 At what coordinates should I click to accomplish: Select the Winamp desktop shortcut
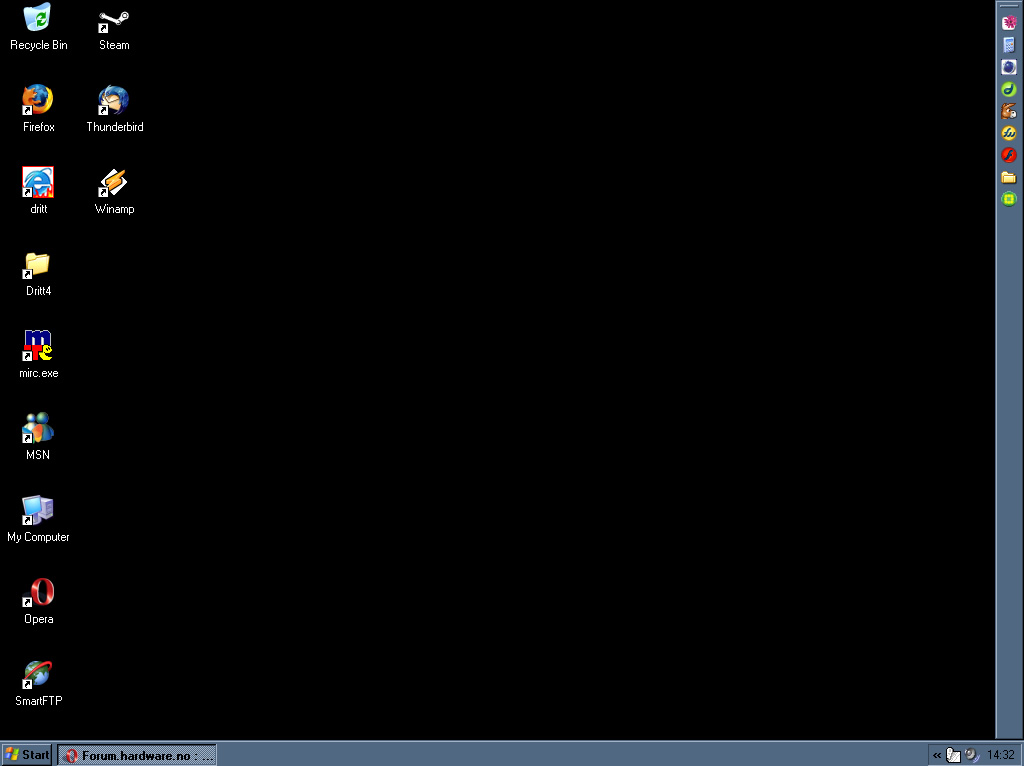coord(114,191)
